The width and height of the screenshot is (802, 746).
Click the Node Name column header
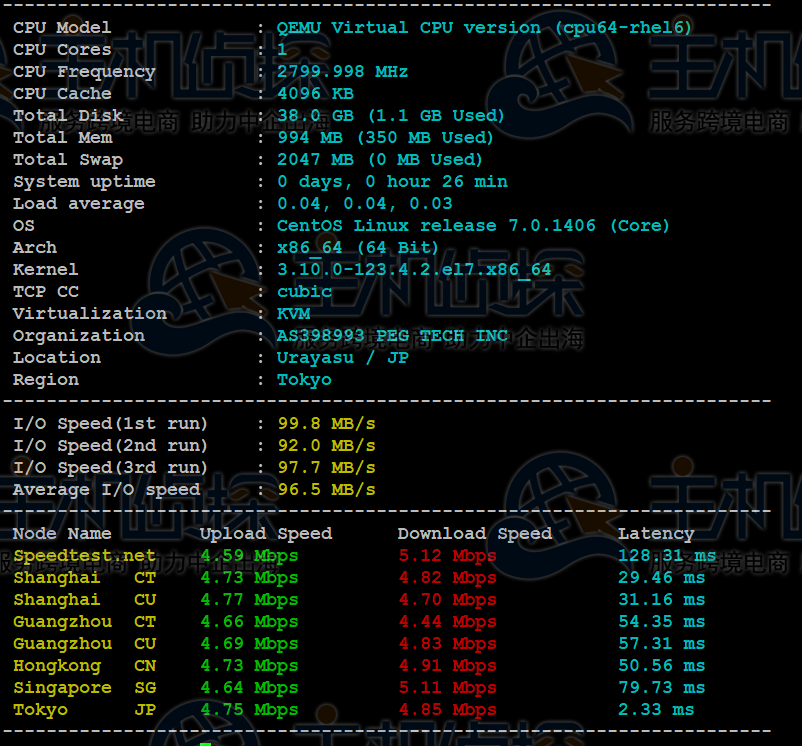point(62,533)
